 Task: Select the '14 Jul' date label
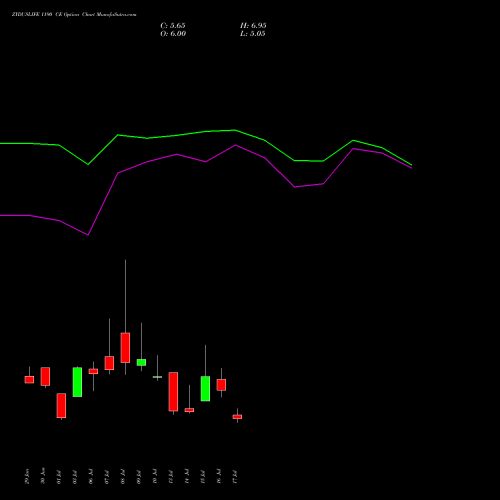coord(187,477)
